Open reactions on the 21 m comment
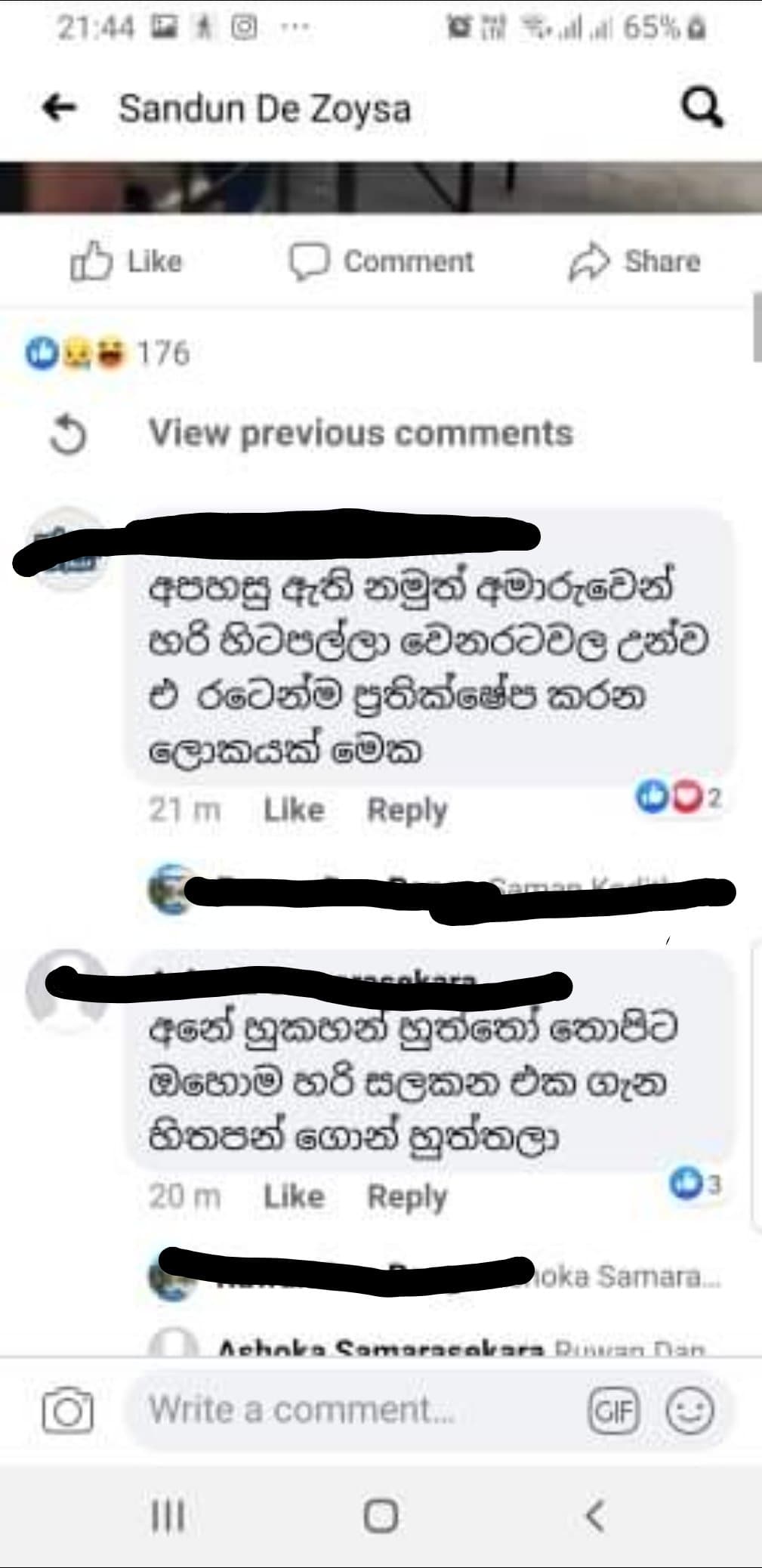 click(x=679, y=798)
